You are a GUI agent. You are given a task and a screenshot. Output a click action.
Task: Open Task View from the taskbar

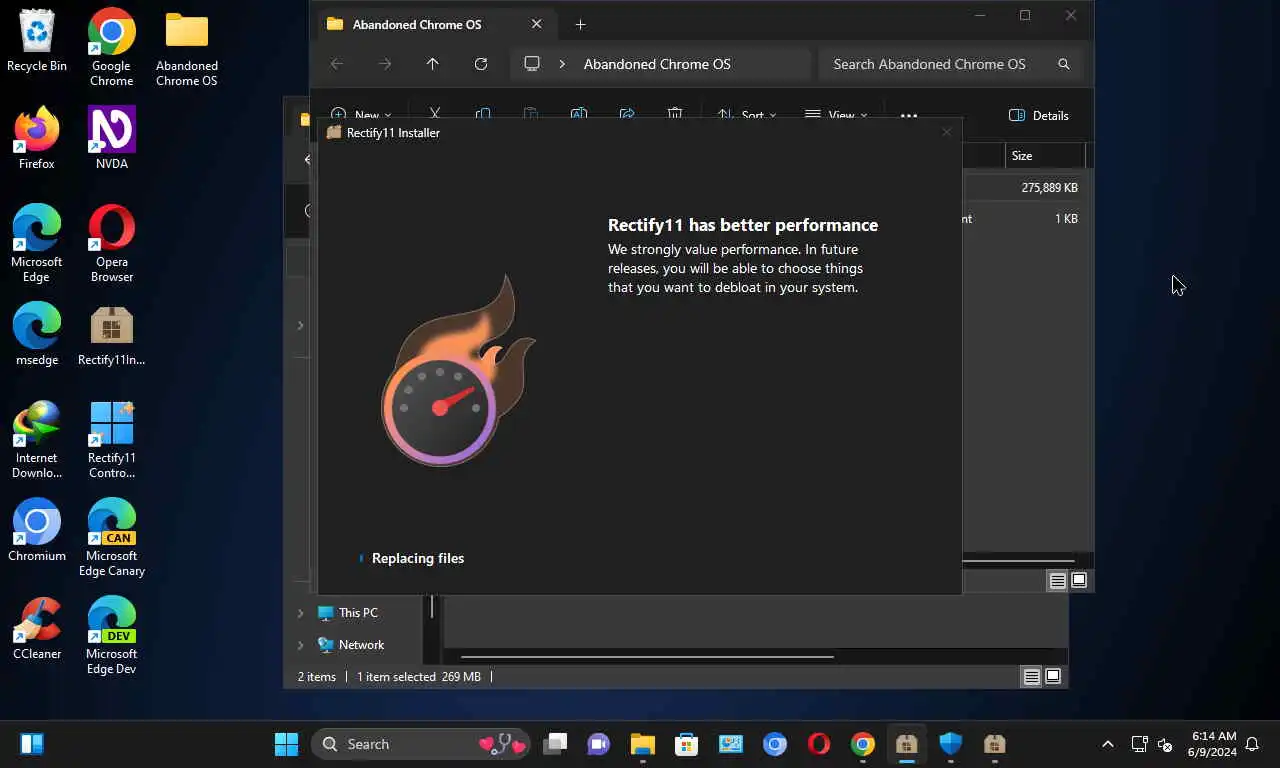point(555,744)
